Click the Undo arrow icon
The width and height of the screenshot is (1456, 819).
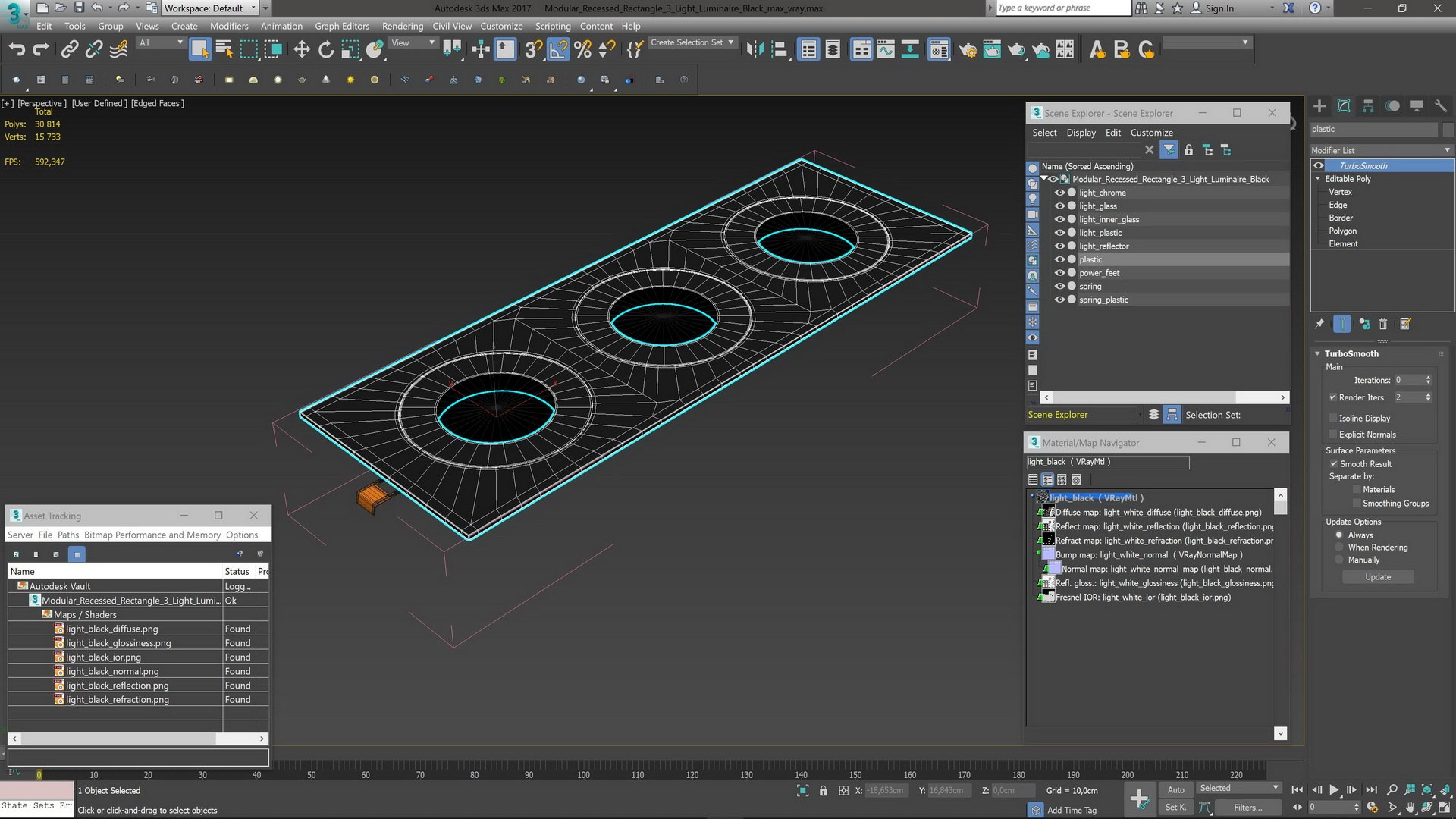[x=17, y=50]
